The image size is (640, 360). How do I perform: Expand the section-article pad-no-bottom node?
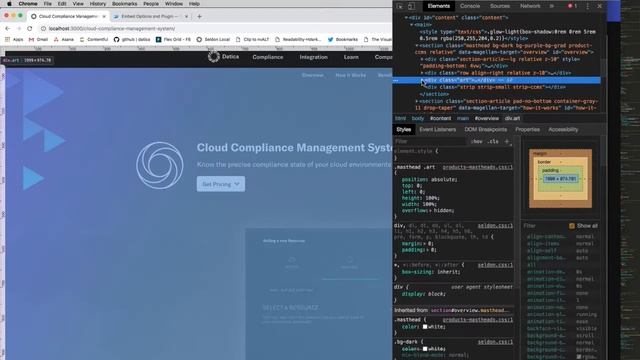click(x=417, y=101)
